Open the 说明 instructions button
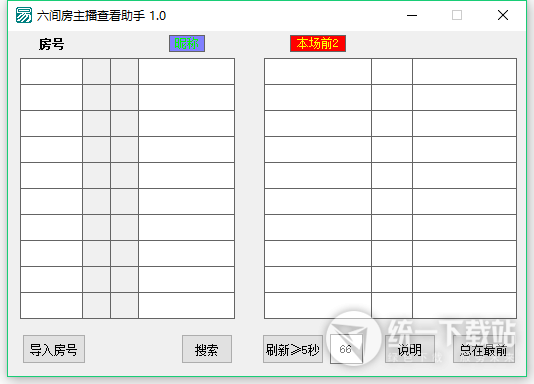Screen dimensions: 534x384 (x=410, y=349)
